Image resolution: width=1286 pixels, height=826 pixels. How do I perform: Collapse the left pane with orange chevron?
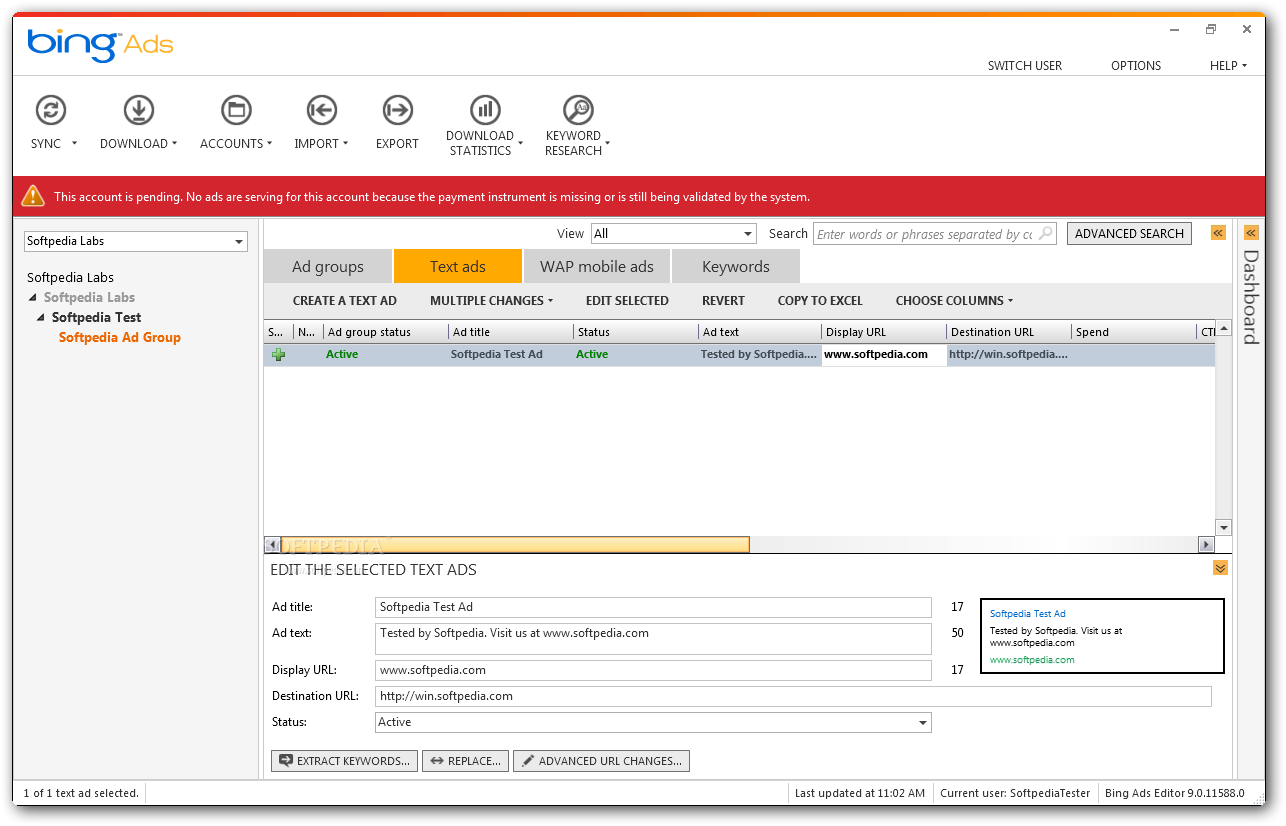point(1218,232)
